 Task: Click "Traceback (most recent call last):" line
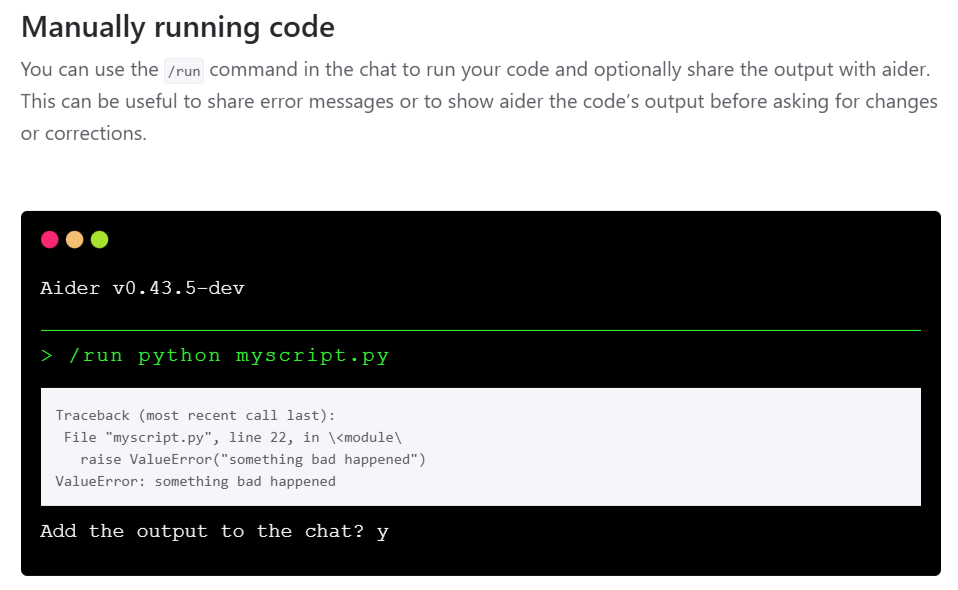tap(196, 415)
